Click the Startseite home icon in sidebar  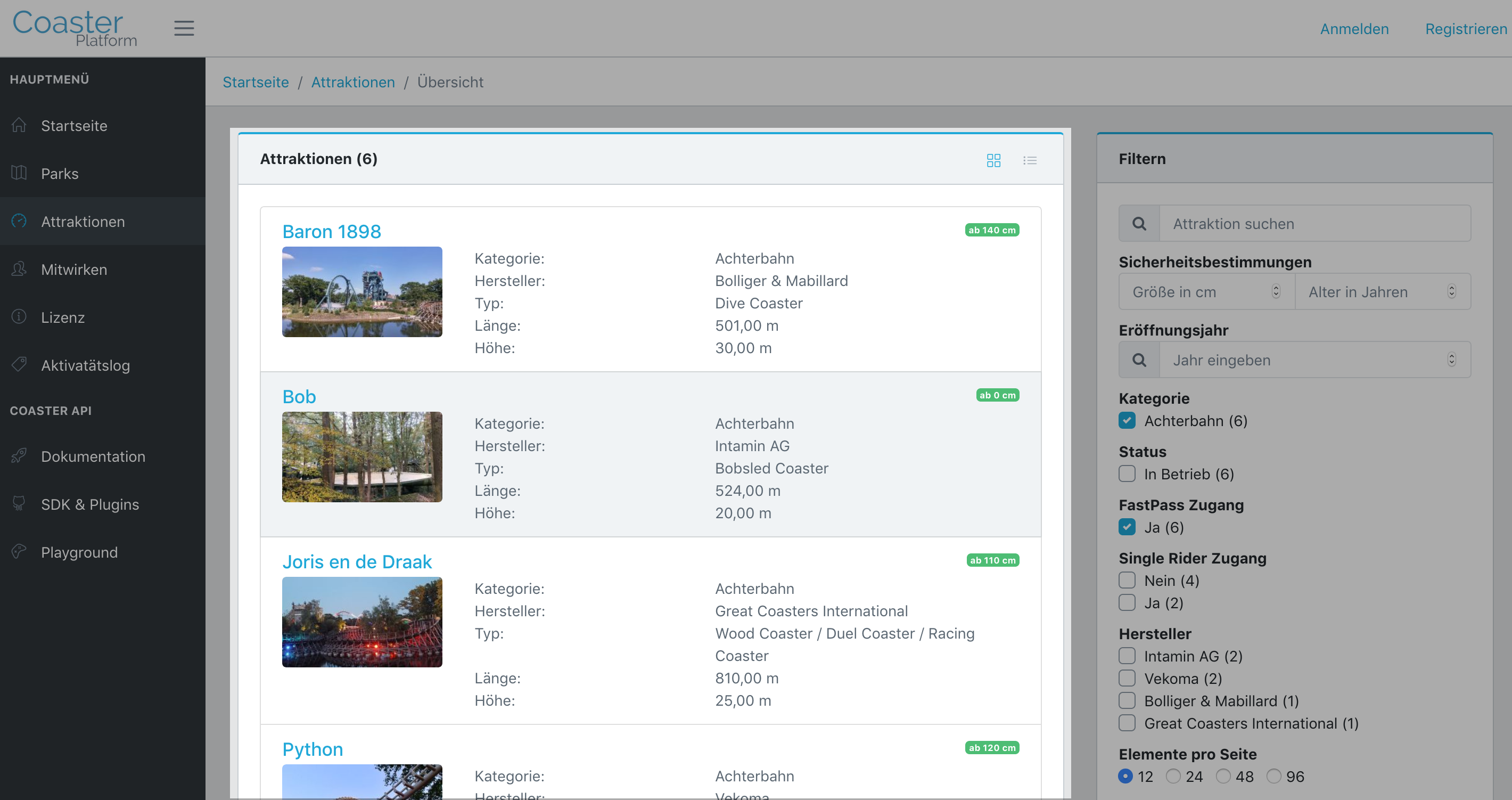(19, 125)
